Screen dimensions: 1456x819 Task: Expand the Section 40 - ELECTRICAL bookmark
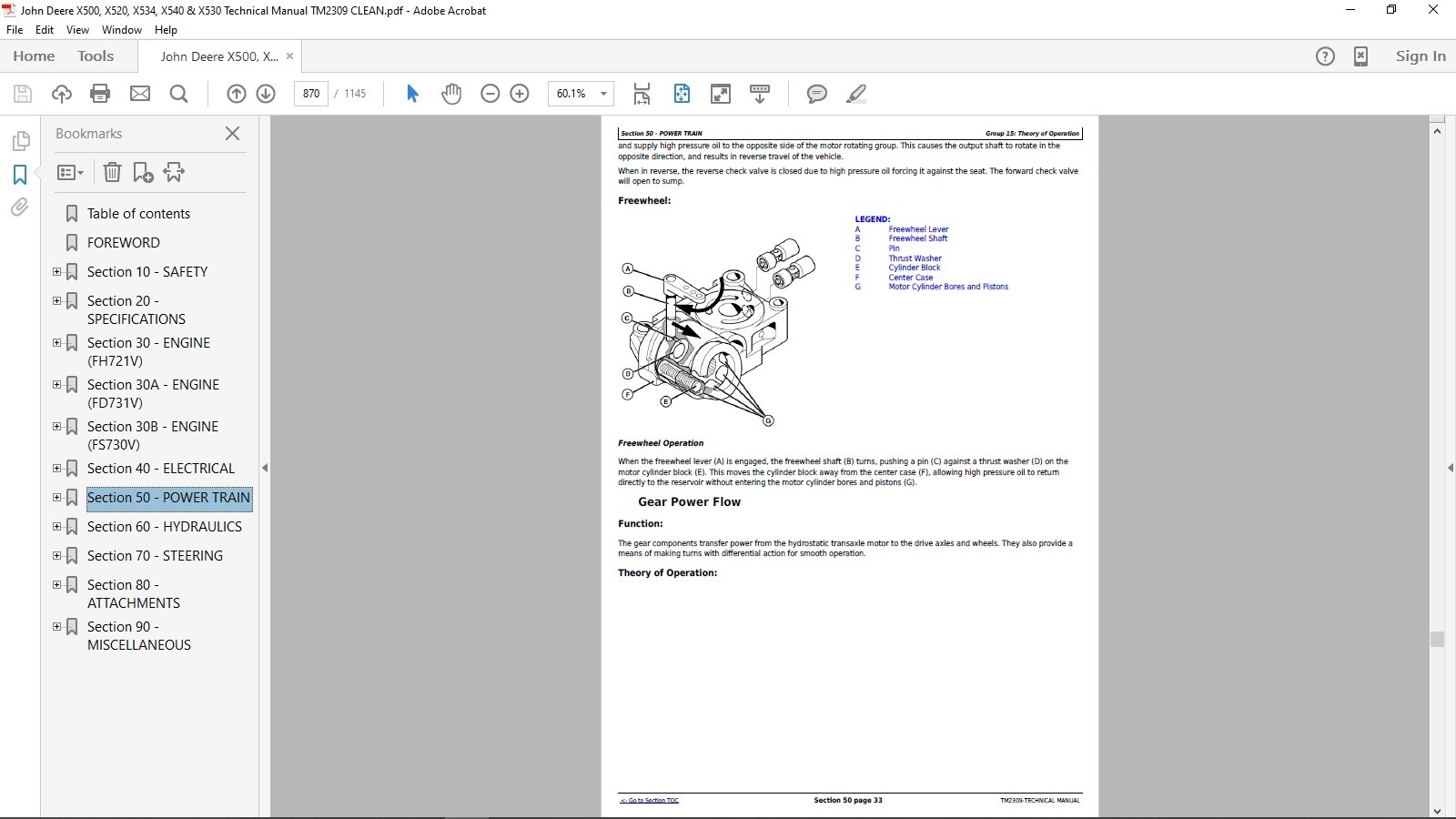coord(57,468)
